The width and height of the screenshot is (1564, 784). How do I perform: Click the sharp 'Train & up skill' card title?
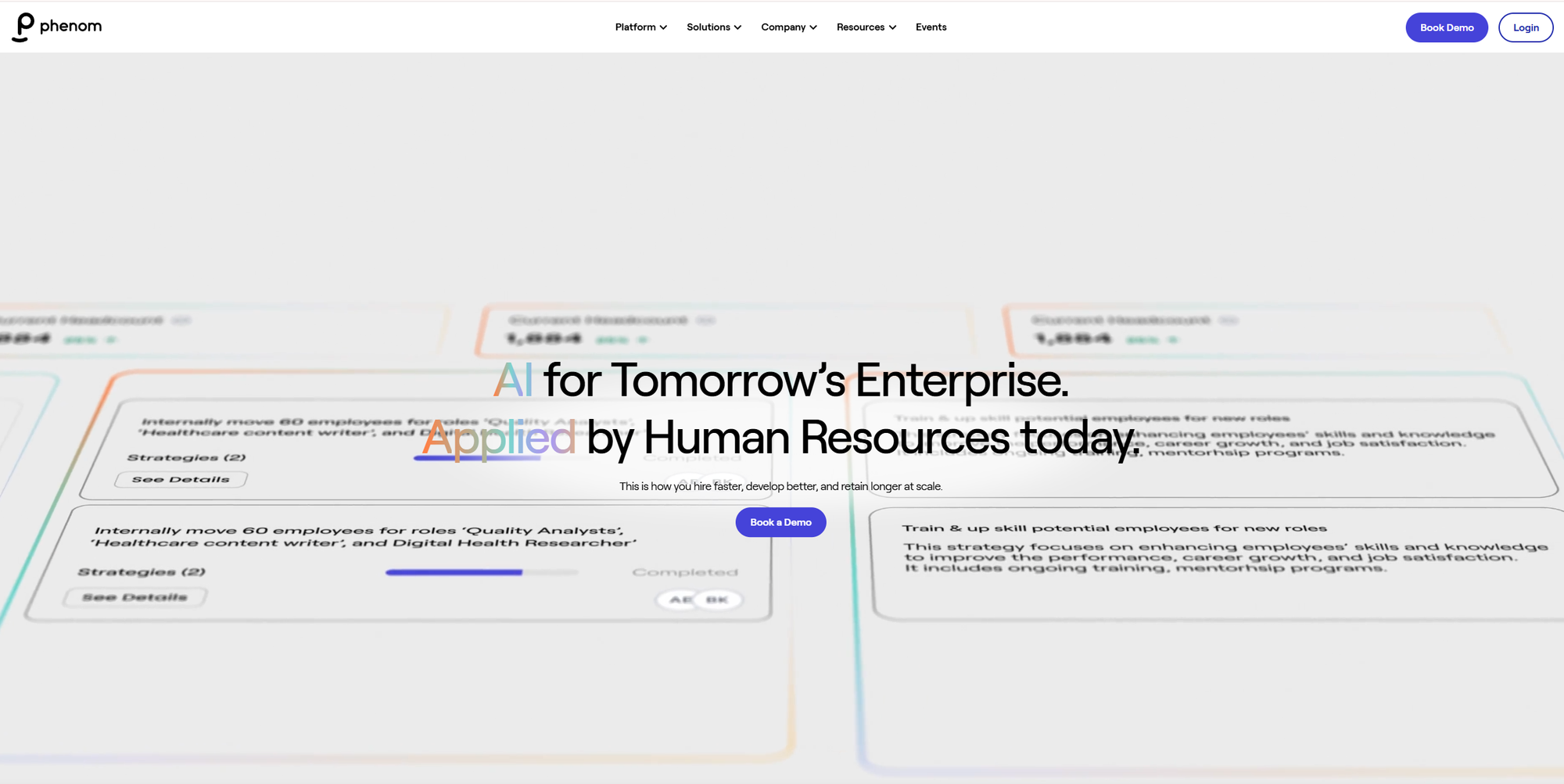(1114, 528)
